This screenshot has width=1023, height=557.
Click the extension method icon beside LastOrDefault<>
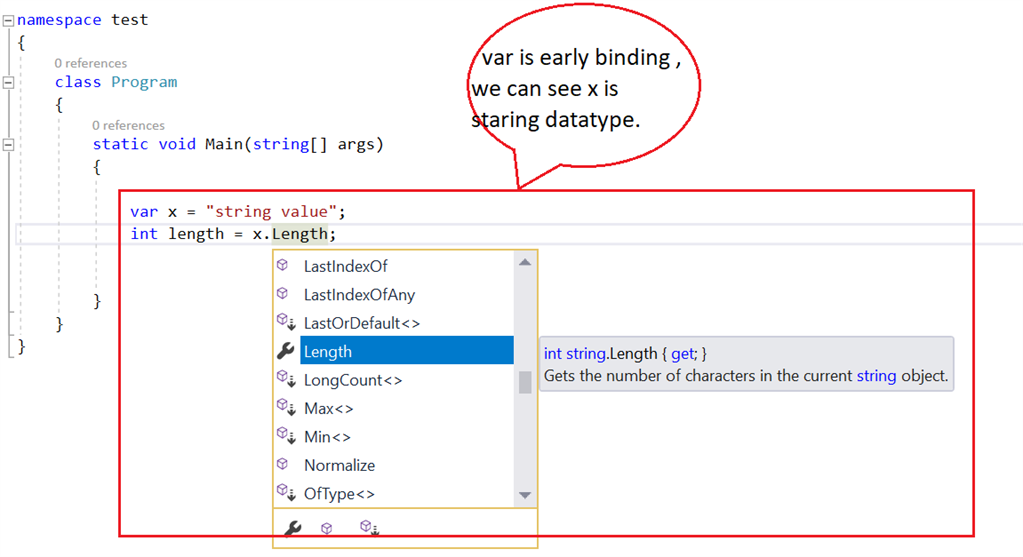click(286, 322)
